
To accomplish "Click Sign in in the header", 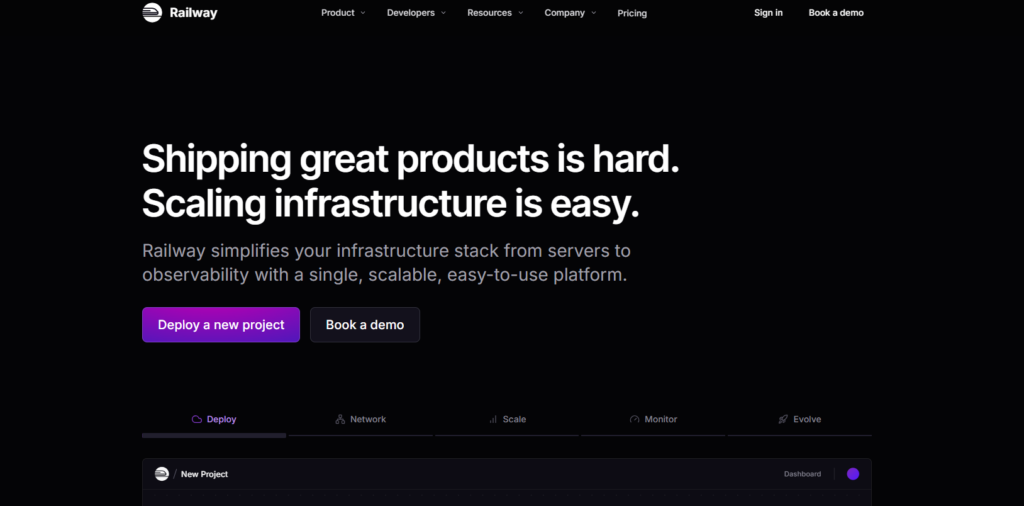I will coord(768,12).
